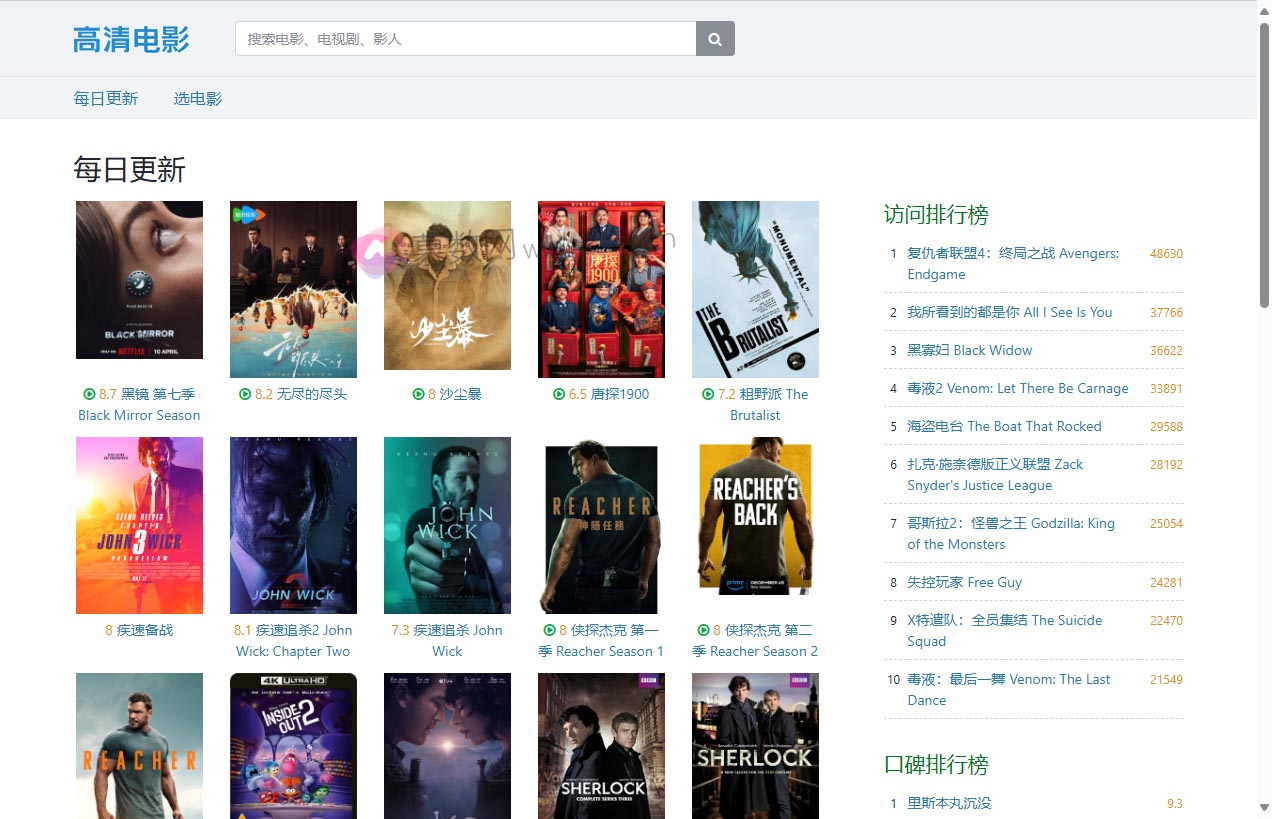The height and width of the screenshot is (819, 1272).
Task: Click the search magnifier button
Action: tap(715, 39)
